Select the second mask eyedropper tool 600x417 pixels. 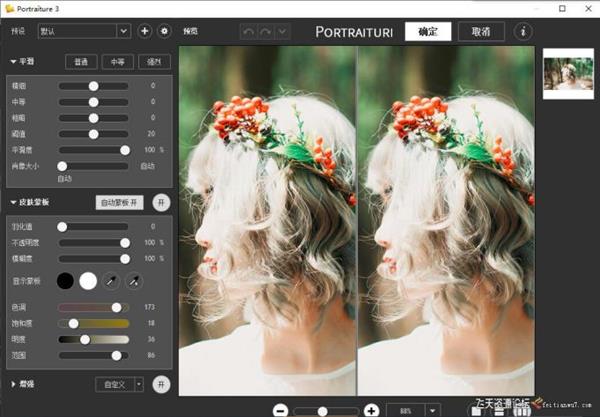[x=135, y=281]
